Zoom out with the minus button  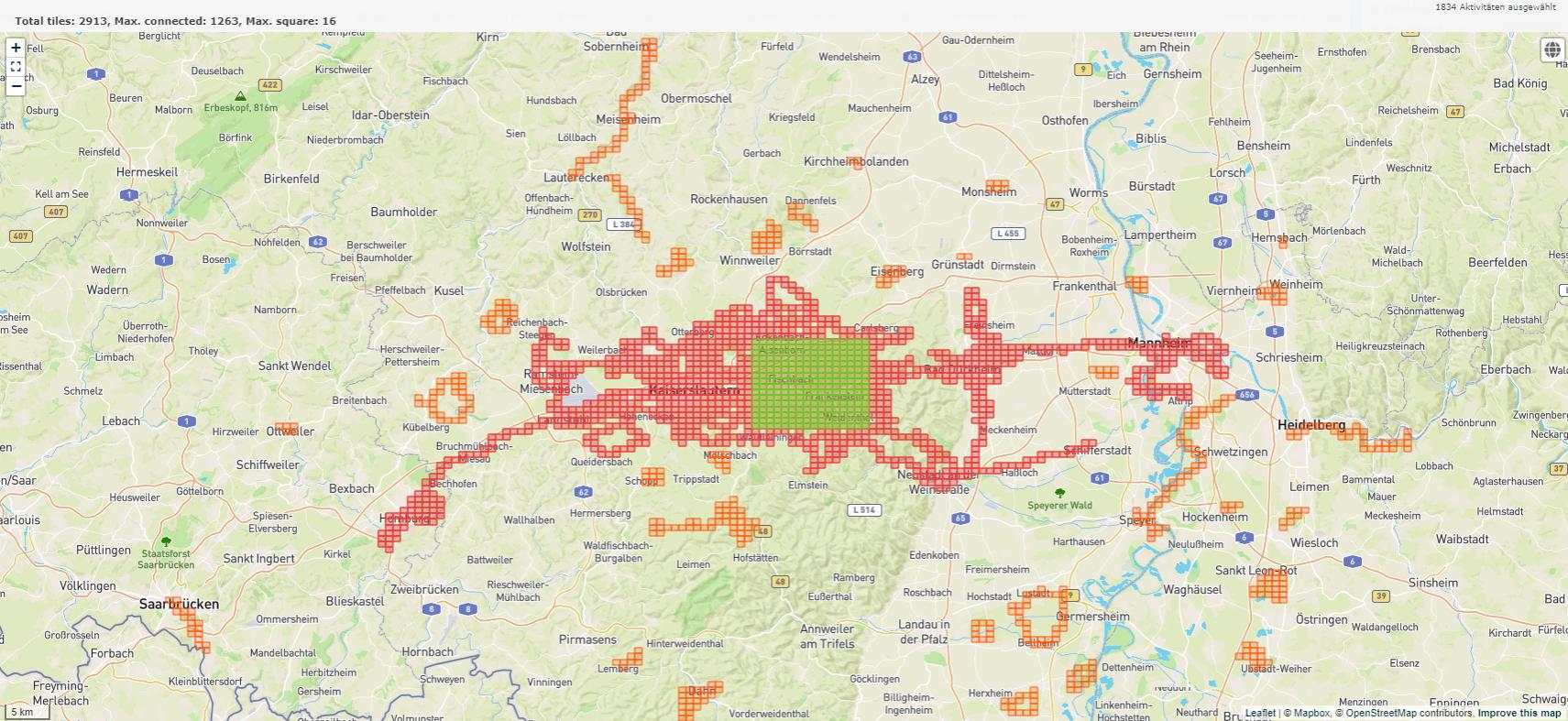[16, 86]
